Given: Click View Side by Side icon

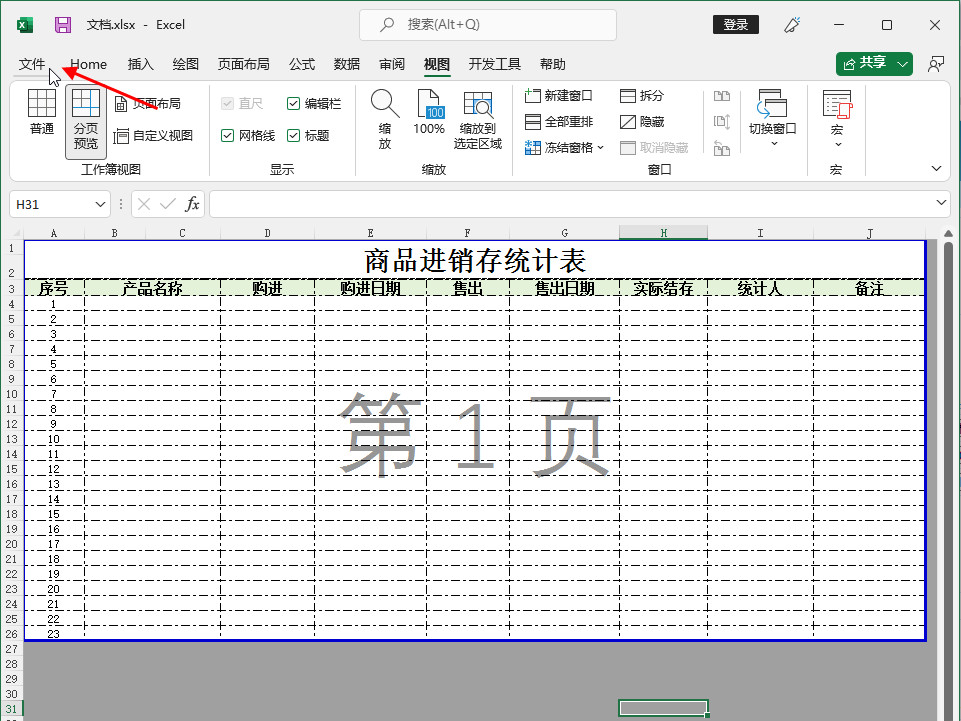Looking at the screenshot, I should tap(722, 96).
